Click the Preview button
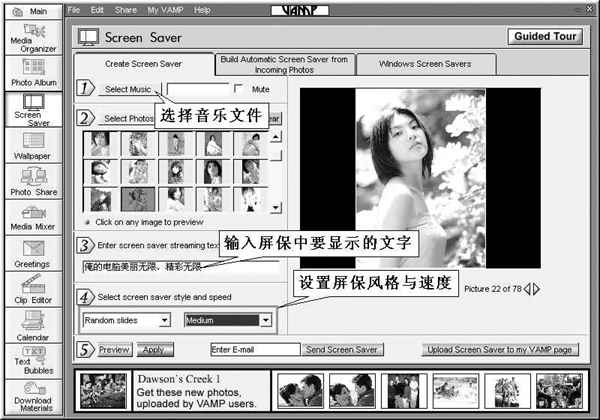This screenshot has width=600, height=420. click(x=114, y=350)
